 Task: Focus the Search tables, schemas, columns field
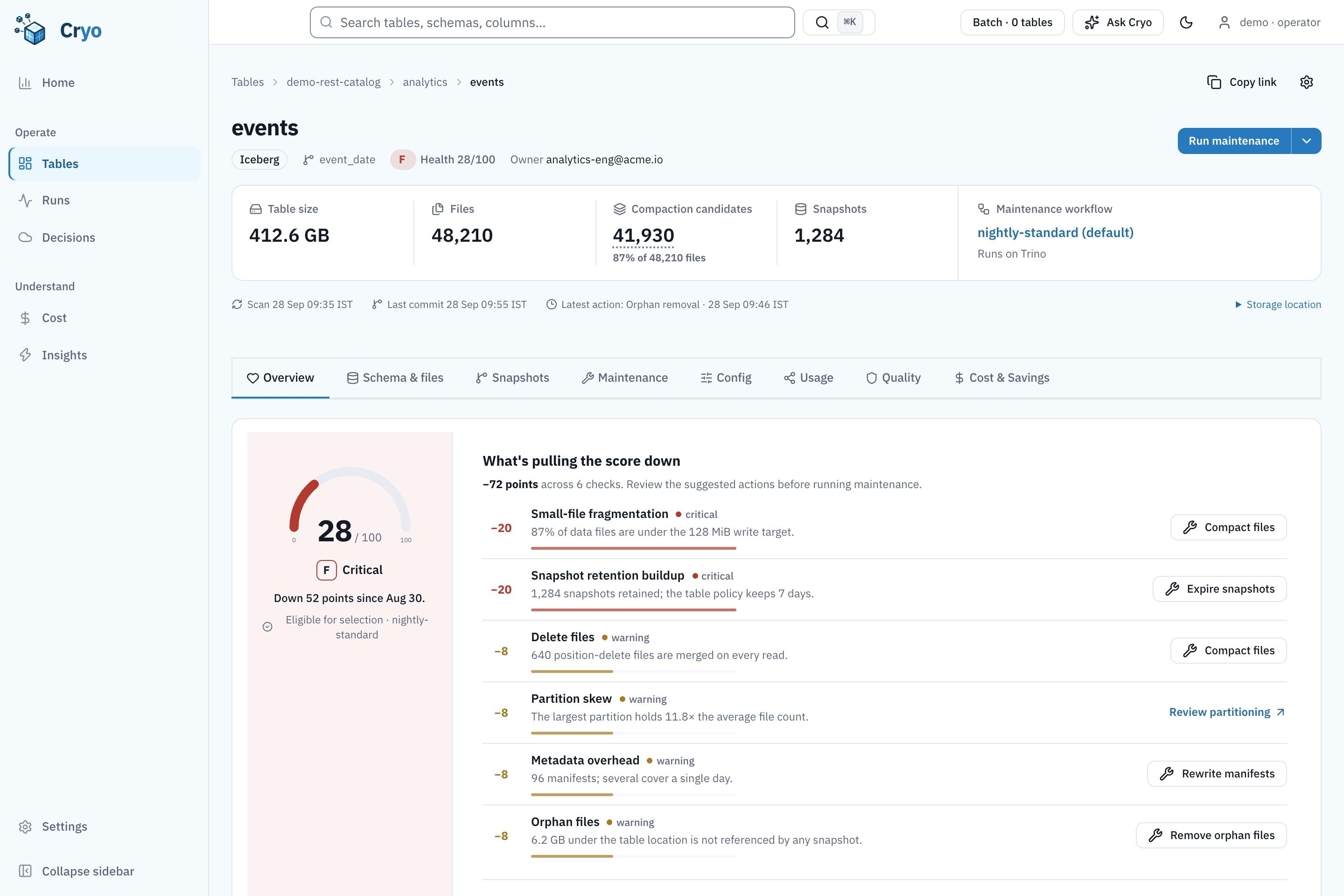click(552, 22)
